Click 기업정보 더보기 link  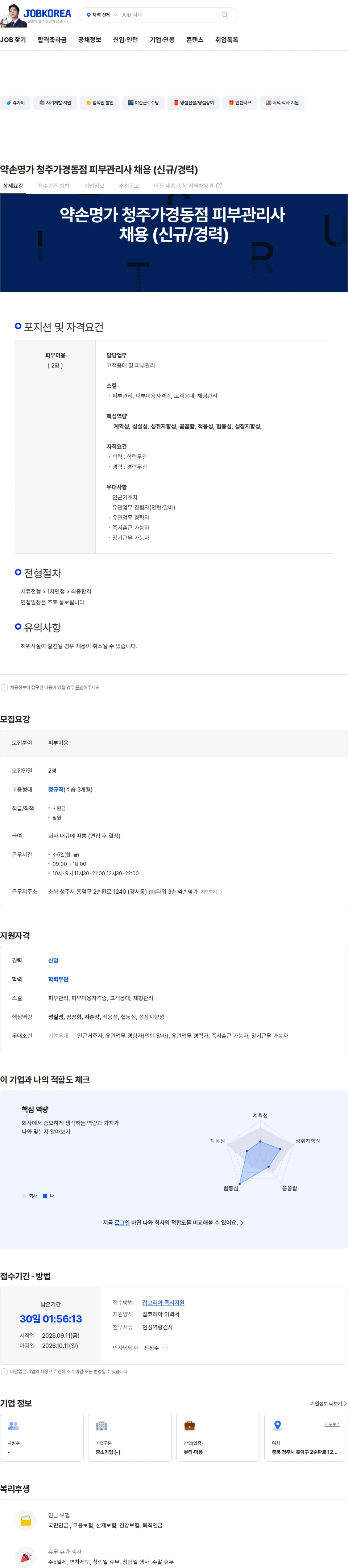point(328,1404)
